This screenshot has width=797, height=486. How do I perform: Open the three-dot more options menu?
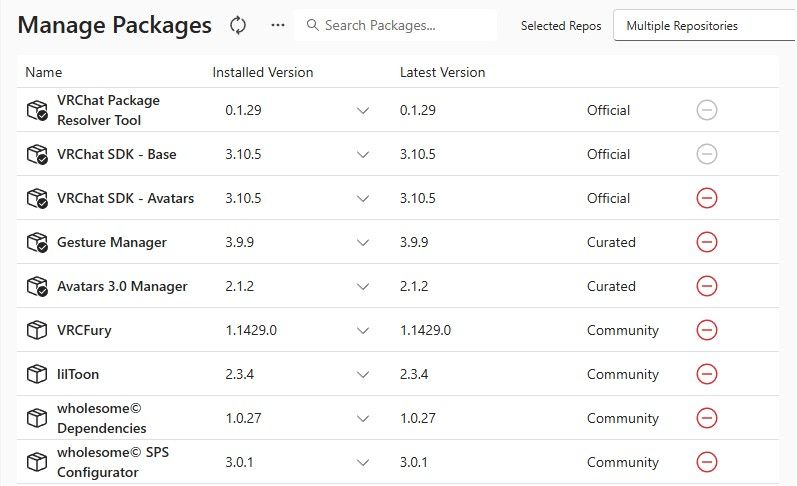click(x=278, y=25)
